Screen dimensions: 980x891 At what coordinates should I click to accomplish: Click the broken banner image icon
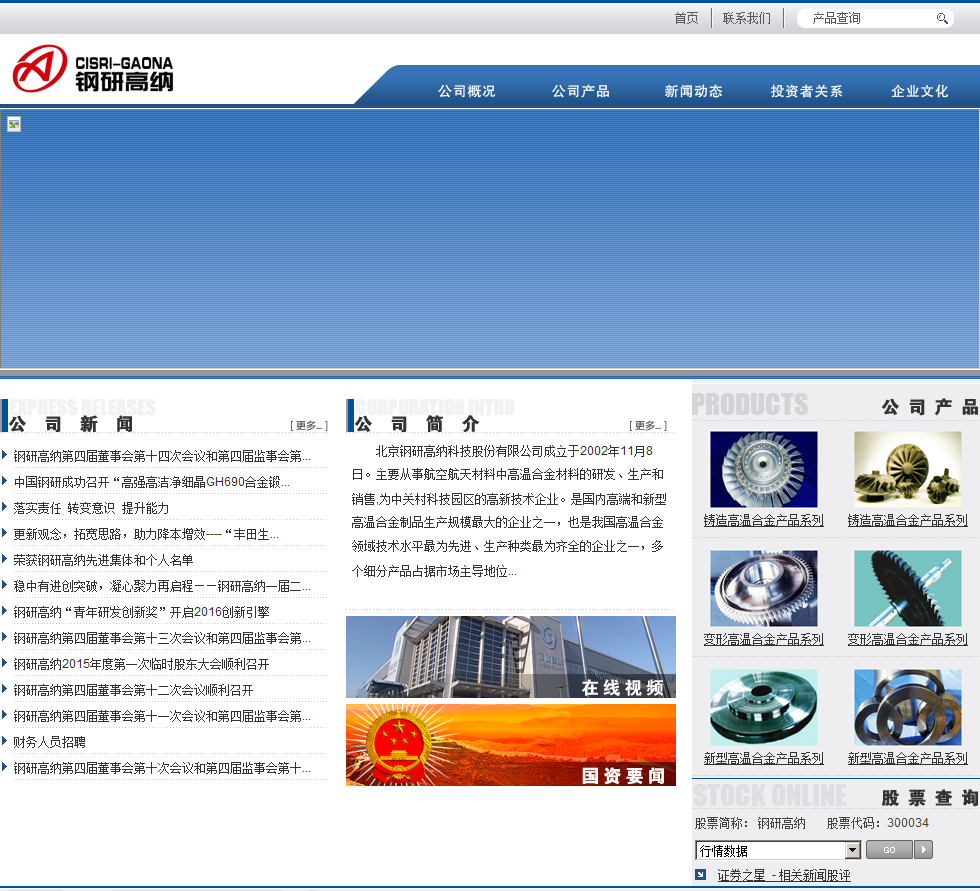[x=14, y=124]
